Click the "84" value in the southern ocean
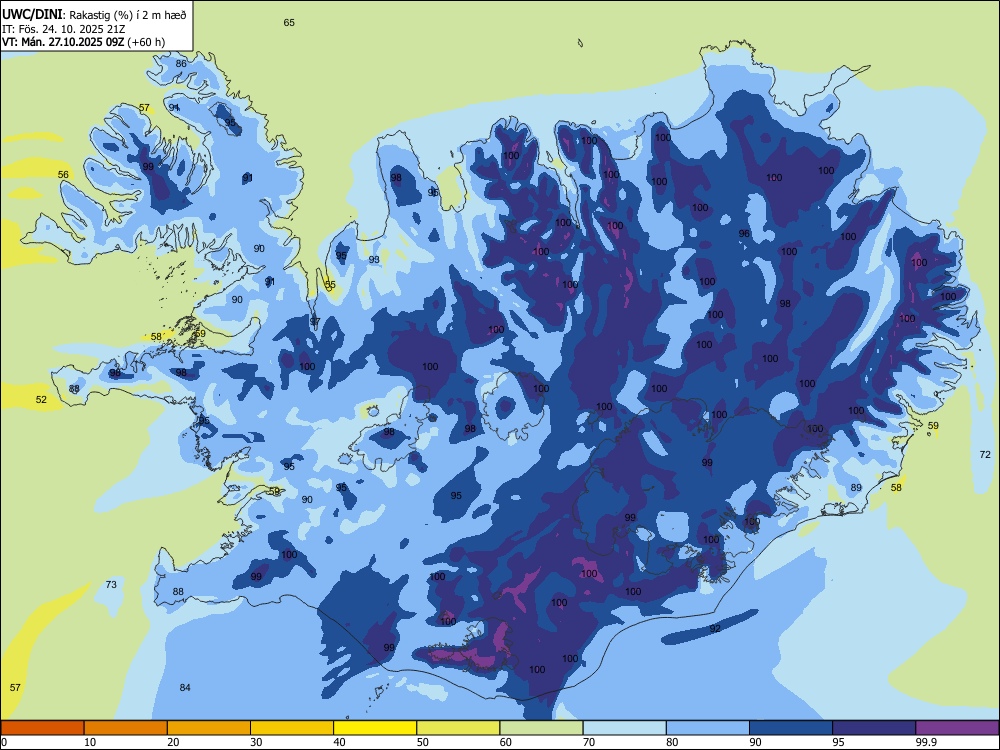The height and width of the screenshot is (750, 1000). 185,688
